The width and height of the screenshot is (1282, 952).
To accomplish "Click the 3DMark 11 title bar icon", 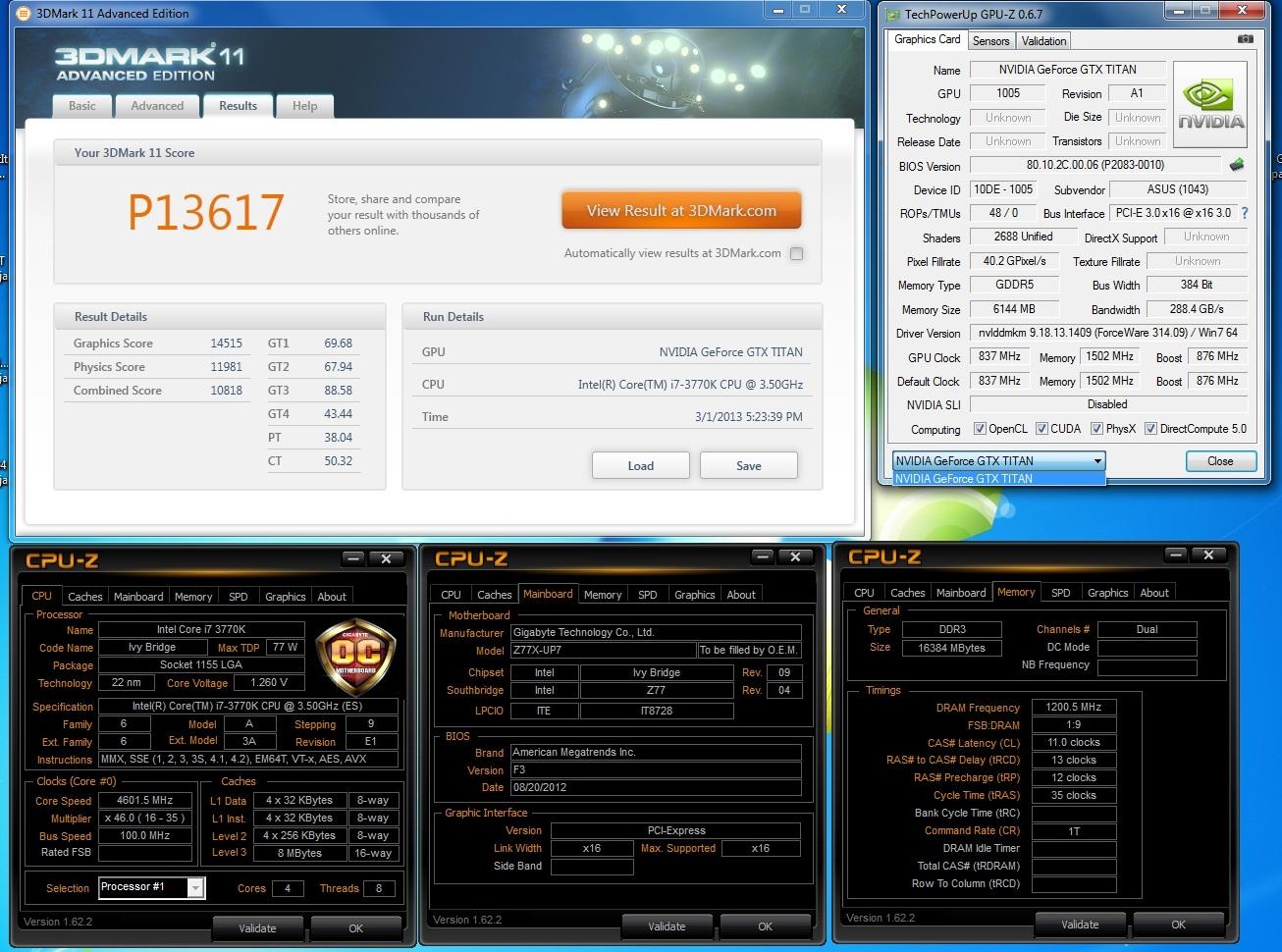I will [x=24, y=14].
